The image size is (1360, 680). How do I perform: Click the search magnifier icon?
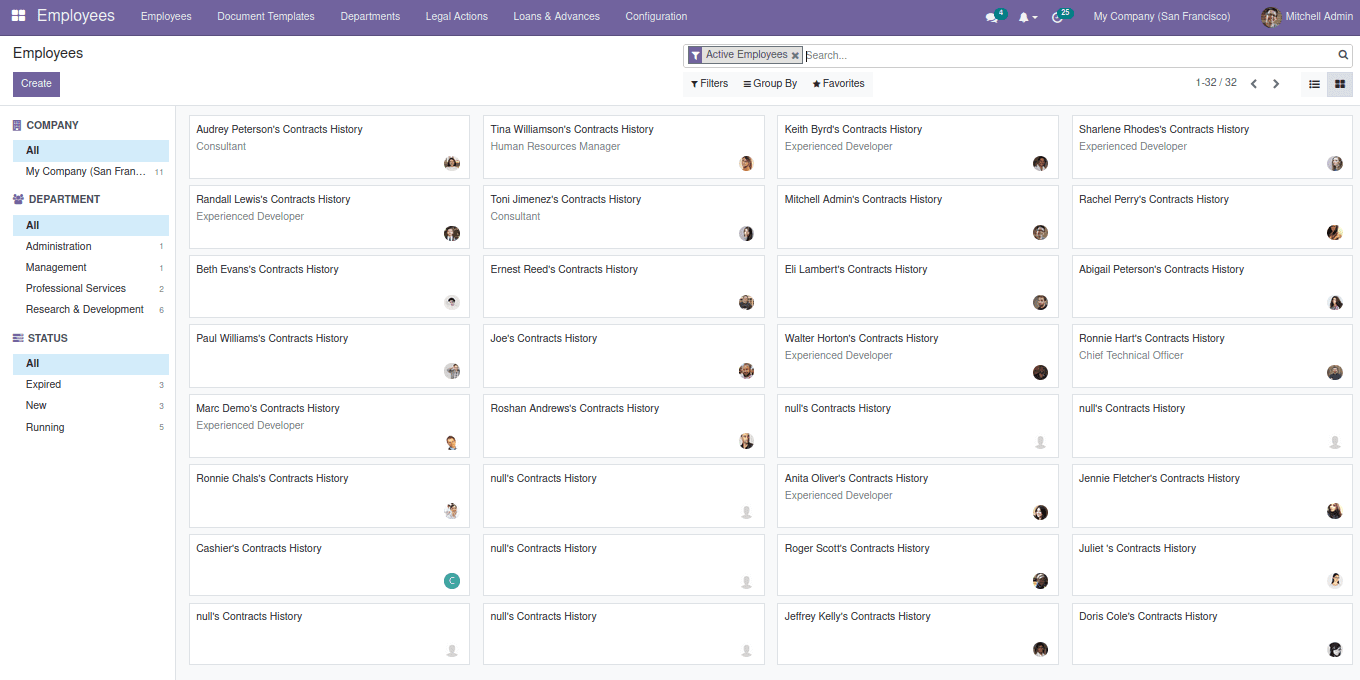click(x=1343, y=55)
